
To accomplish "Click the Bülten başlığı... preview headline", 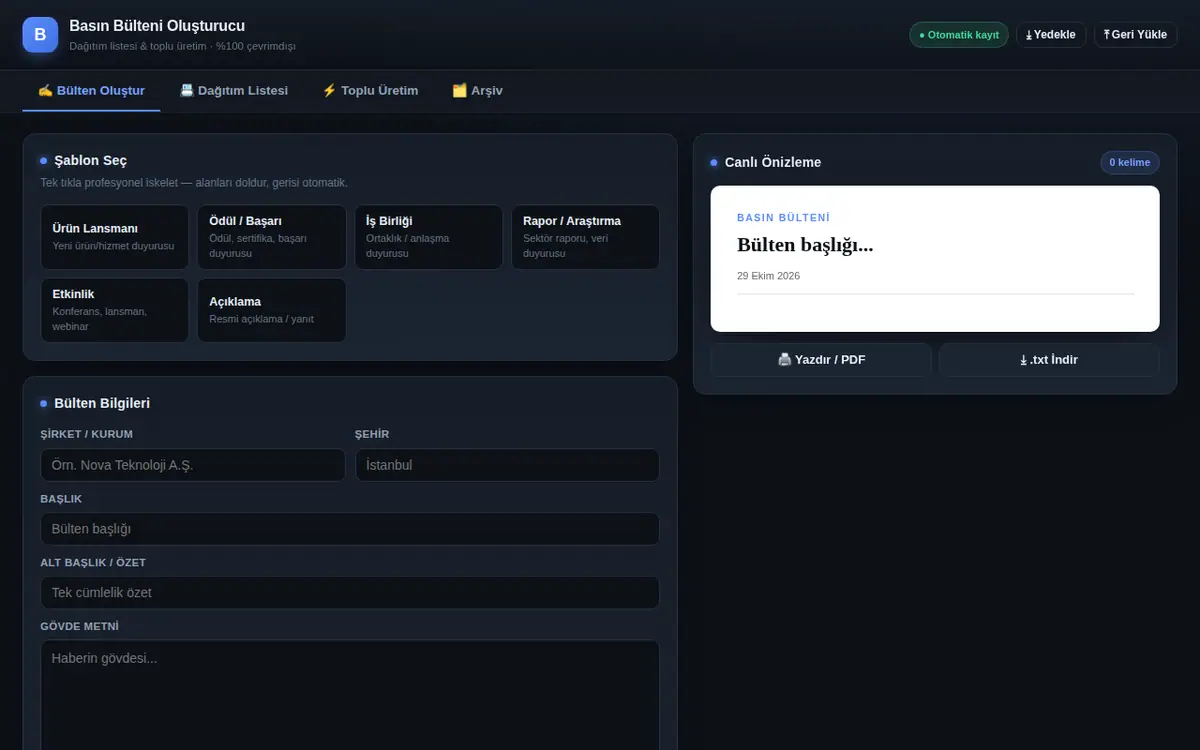I will coord(805,245).
